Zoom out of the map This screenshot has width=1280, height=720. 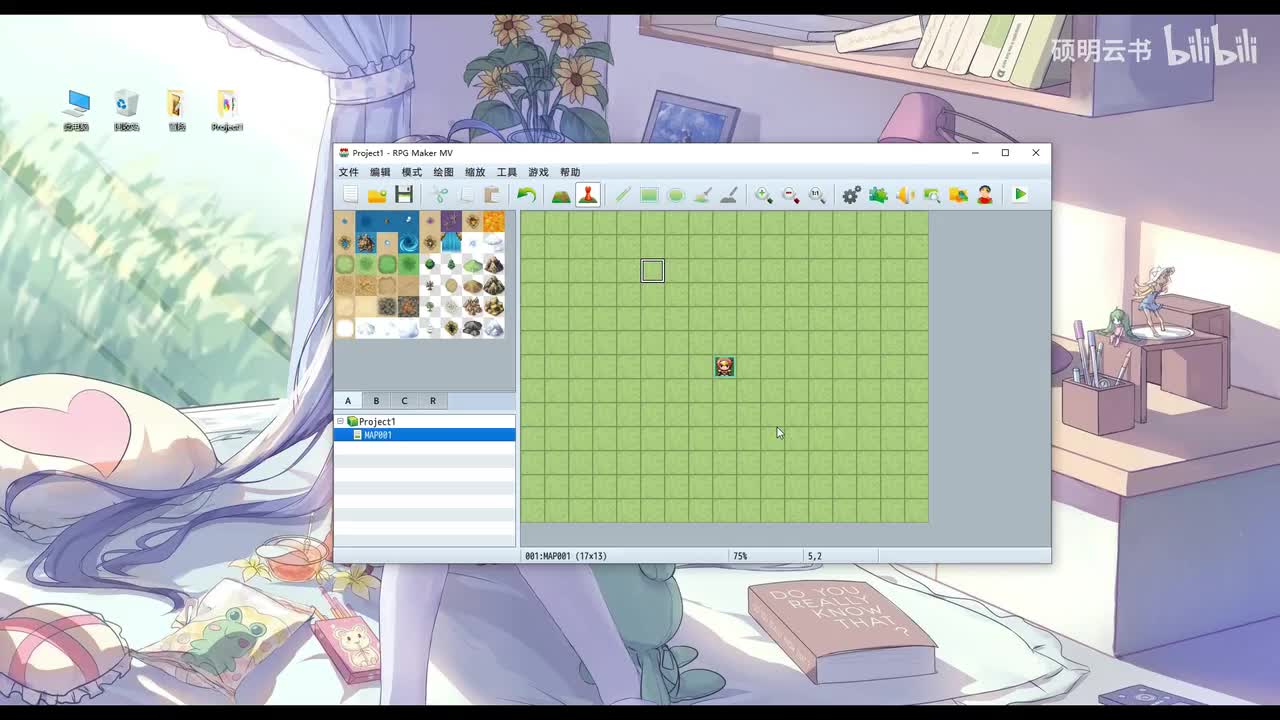790,195
